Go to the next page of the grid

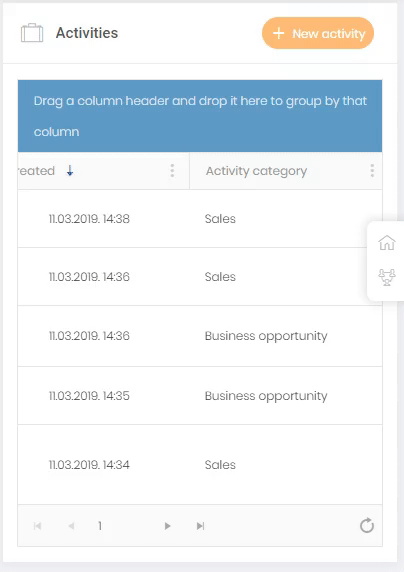point(167,526)
